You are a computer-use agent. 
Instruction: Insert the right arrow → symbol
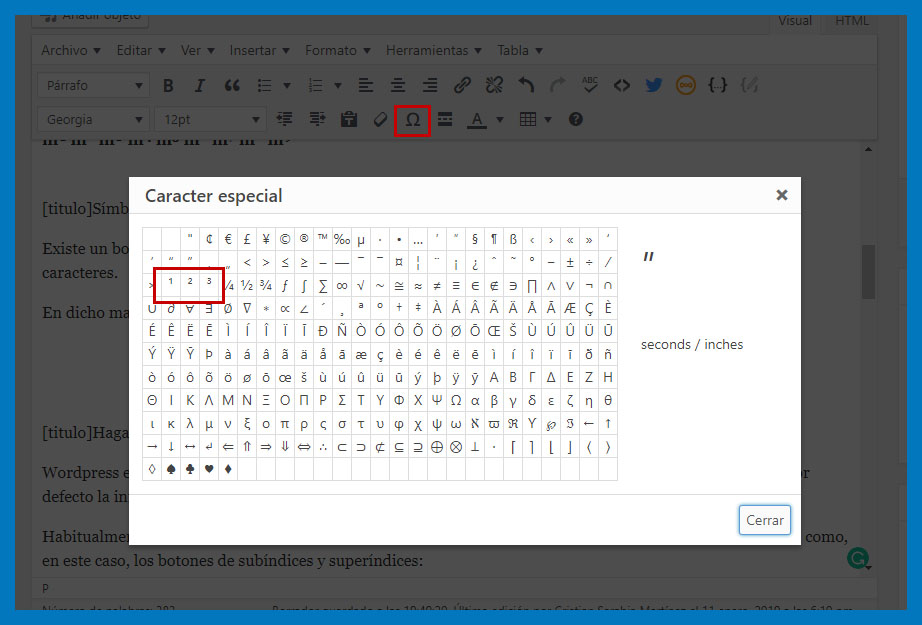152,447
